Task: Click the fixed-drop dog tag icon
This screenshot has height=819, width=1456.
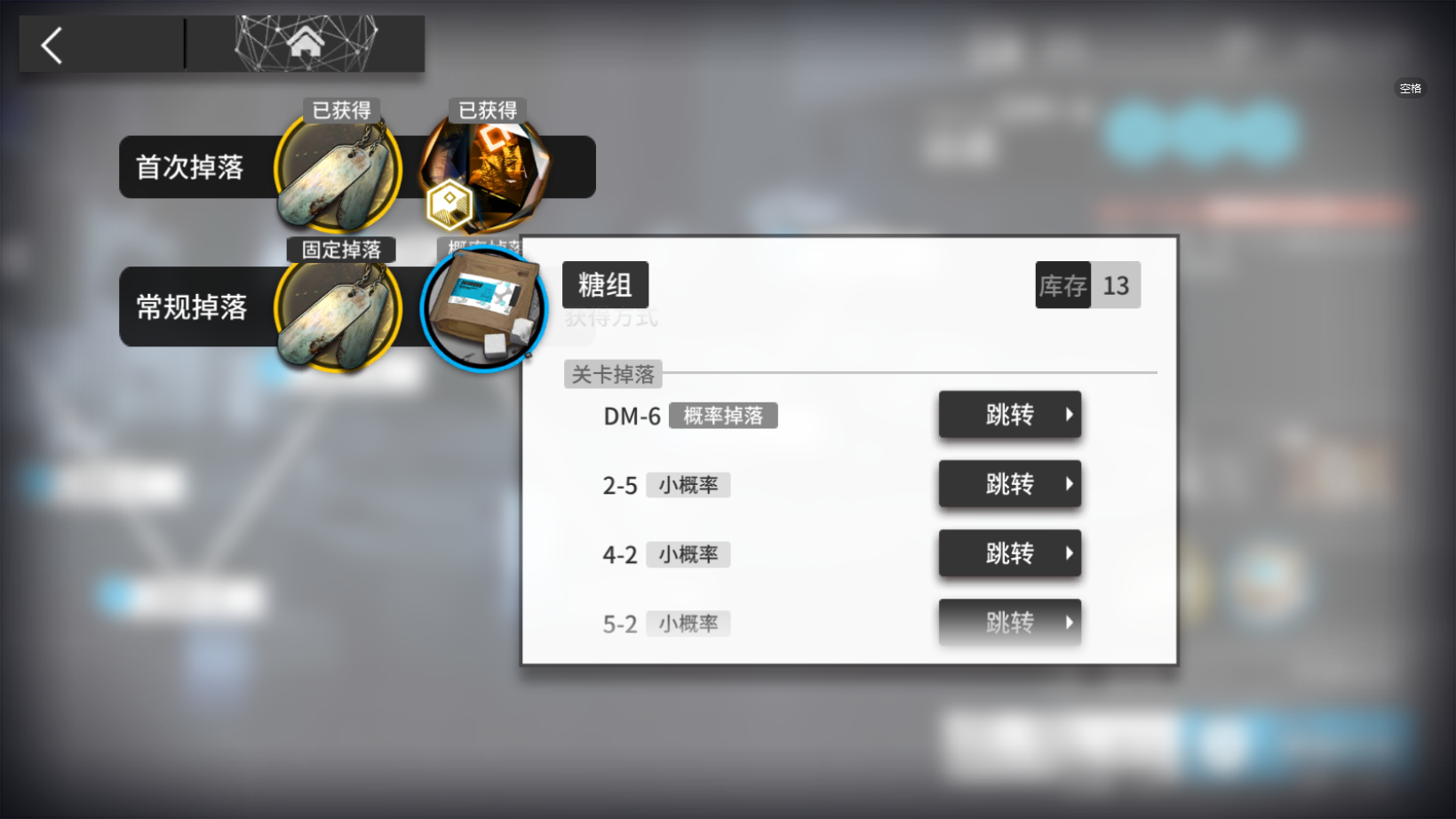Action: (x=338, y=312)
